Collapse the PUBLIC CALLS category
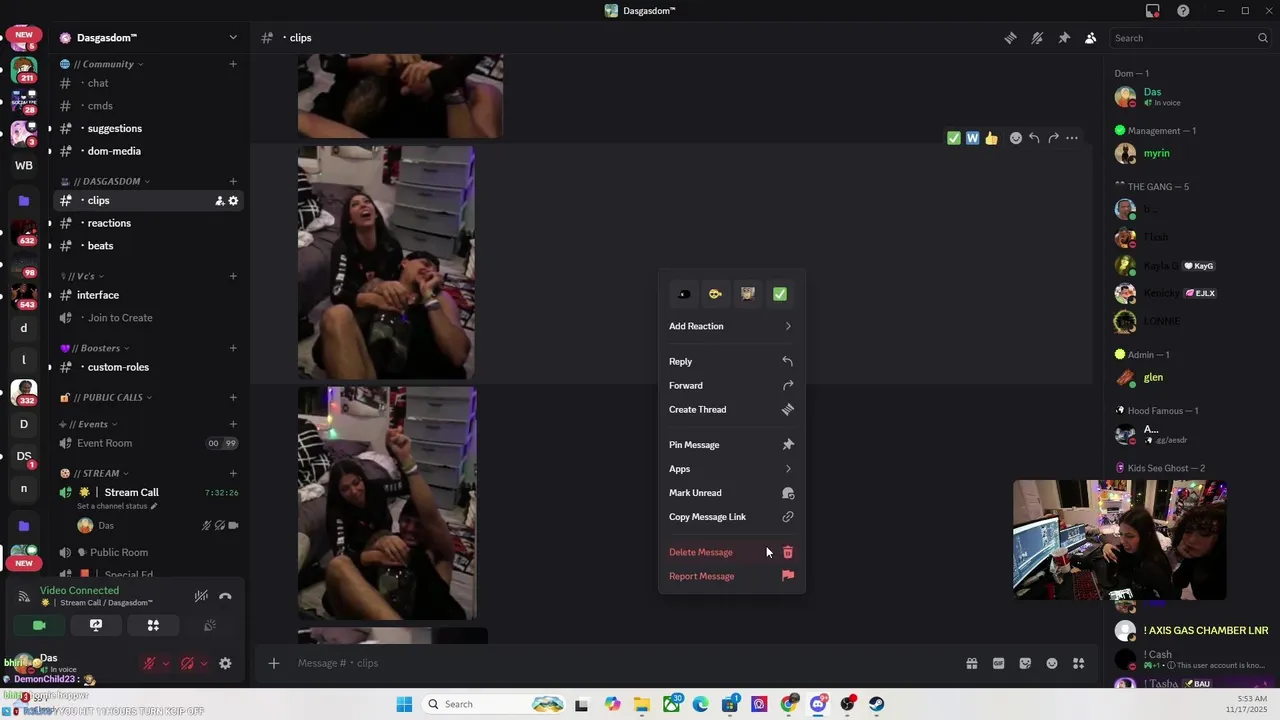This screenshot has height=720, width=1280. point(107,397)
